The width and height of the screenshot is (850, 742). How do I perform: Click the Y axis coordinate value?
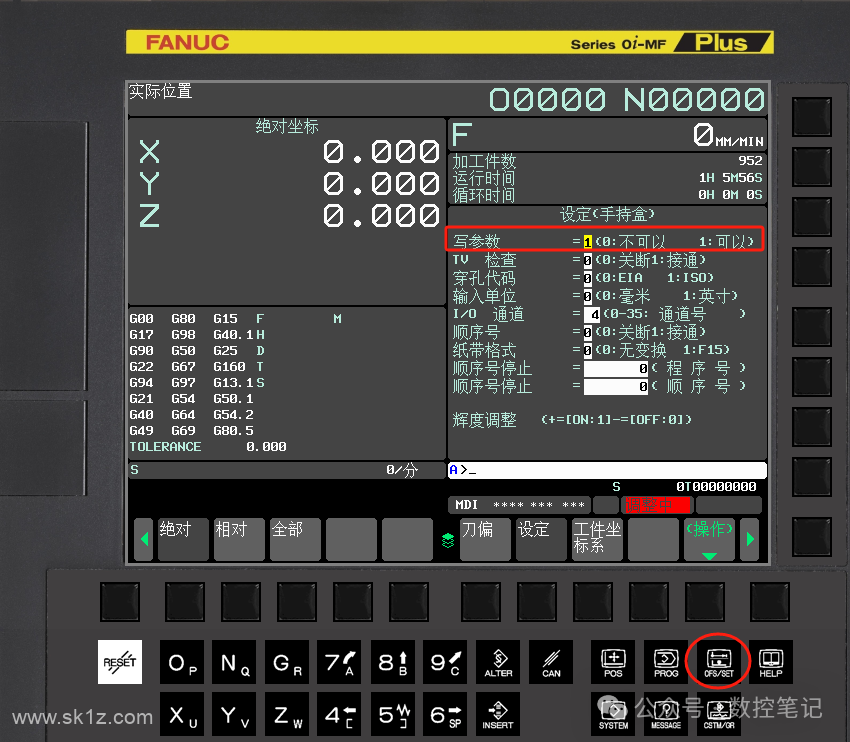[381, 184]
